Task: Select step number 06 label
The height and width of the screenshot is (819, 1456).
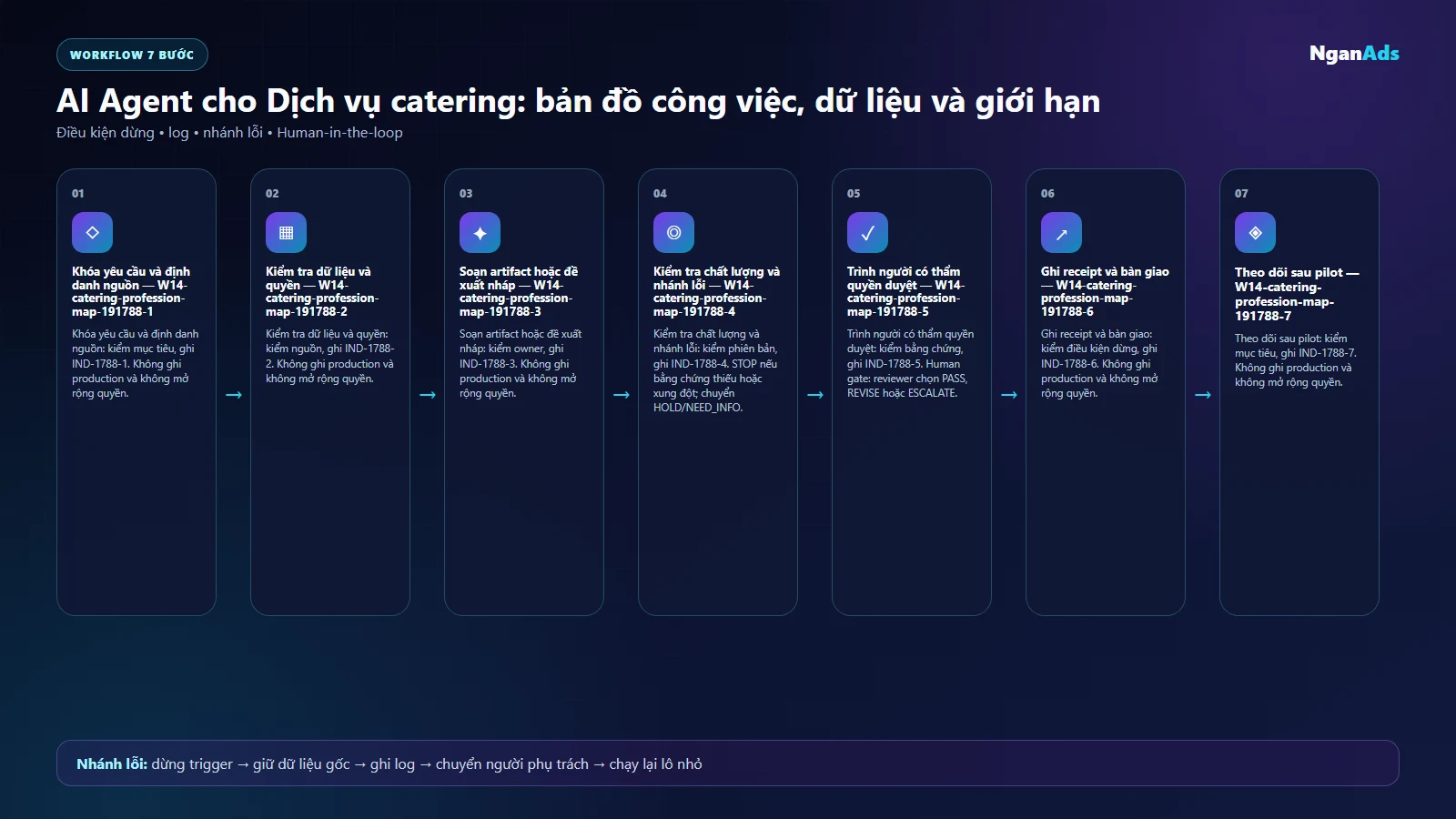Action: click(x=1047, y=194)
